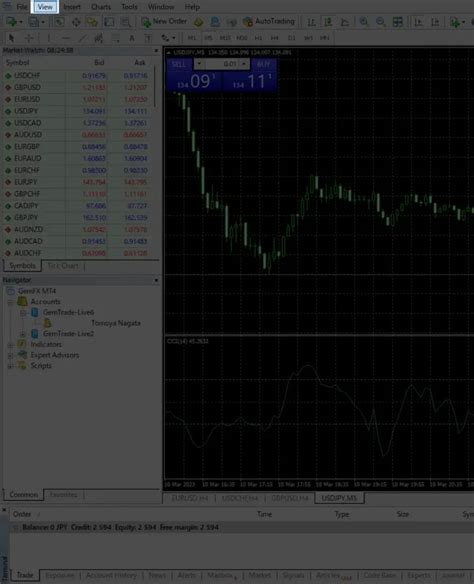Select the GBPUSD row in Market Watch
Viewport: 474px width, 584px height.
(x=77, y=88)
